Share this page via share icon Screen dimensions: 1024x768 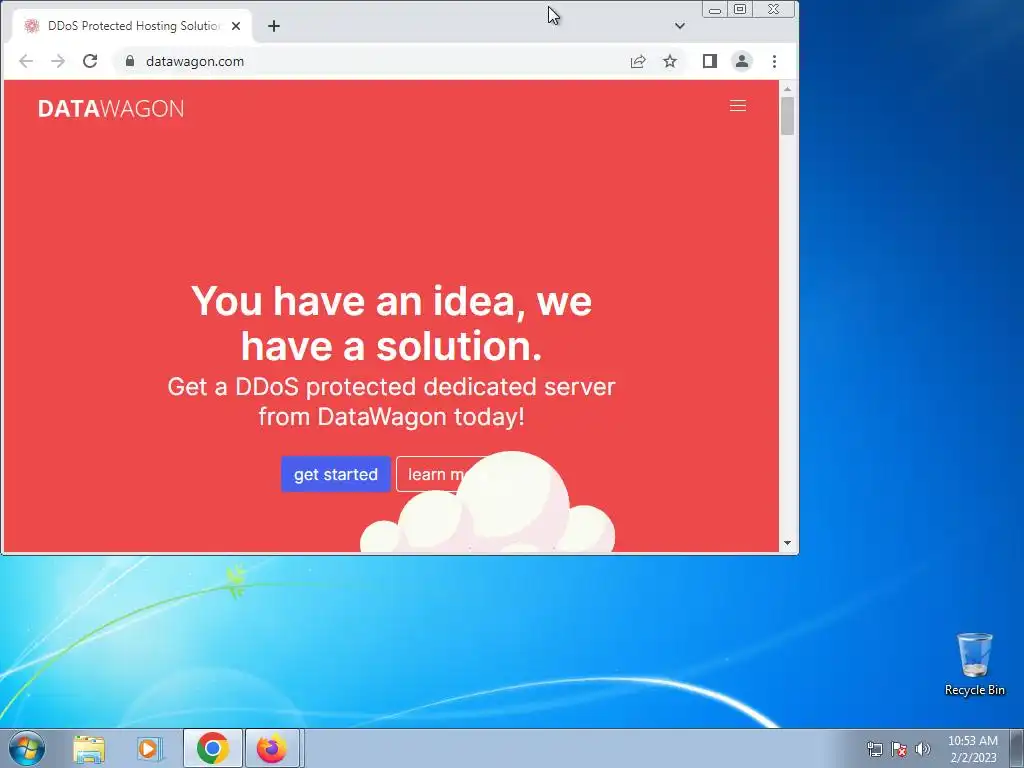tap(638, 61)
